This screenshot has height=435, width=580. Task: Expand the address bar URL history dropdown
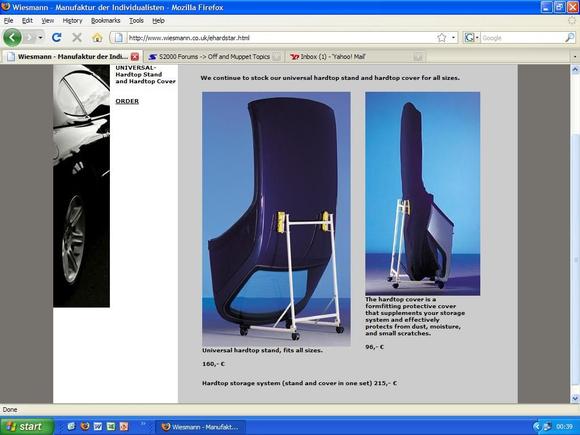453,38
